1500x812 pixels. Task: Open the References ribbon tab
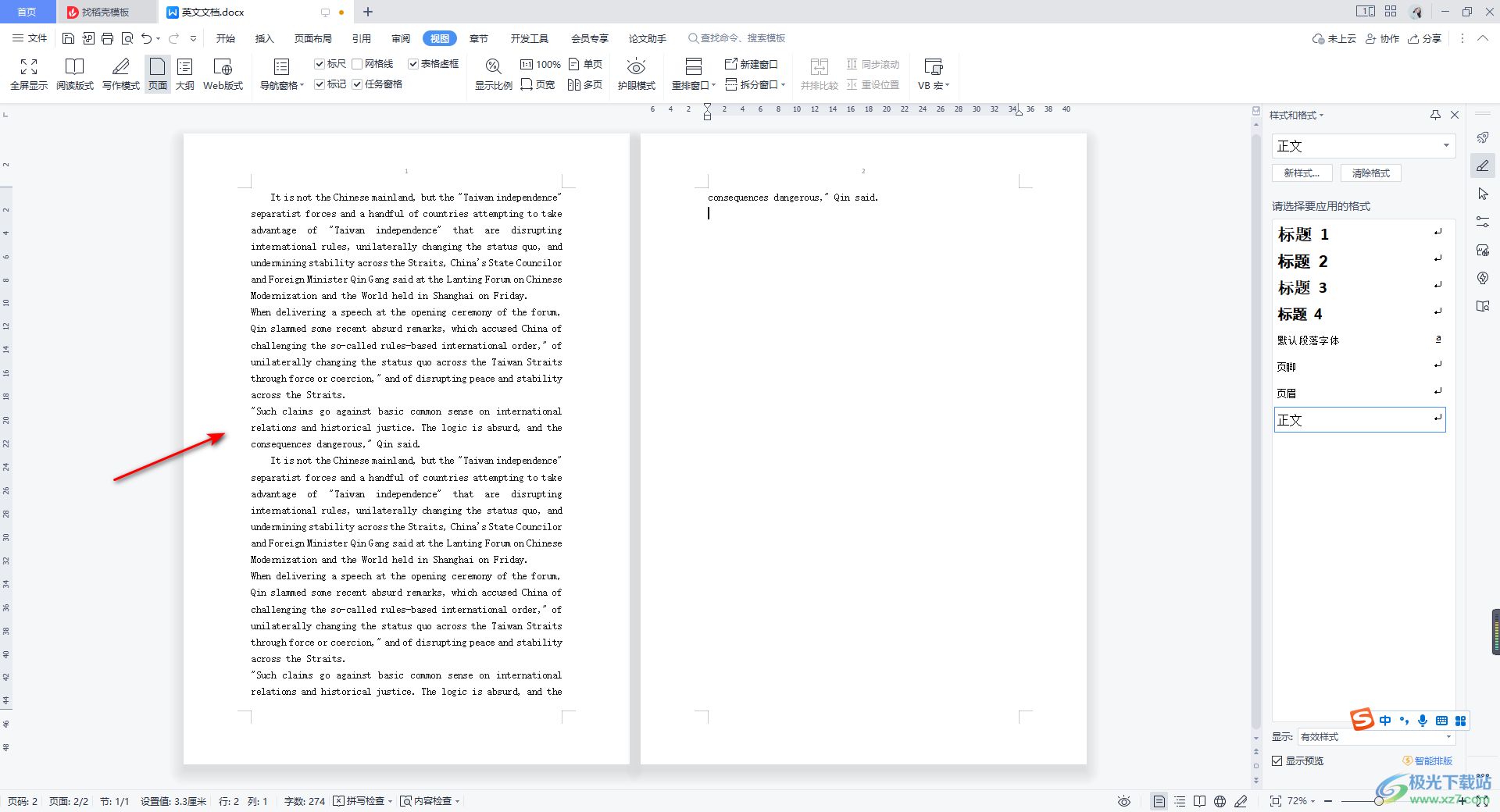pos(362,38)
